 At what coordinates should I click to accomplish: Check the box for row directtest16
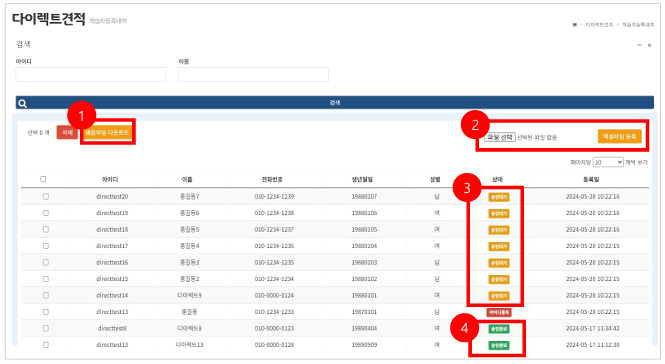pyautogui.click(x=46, y=263)
